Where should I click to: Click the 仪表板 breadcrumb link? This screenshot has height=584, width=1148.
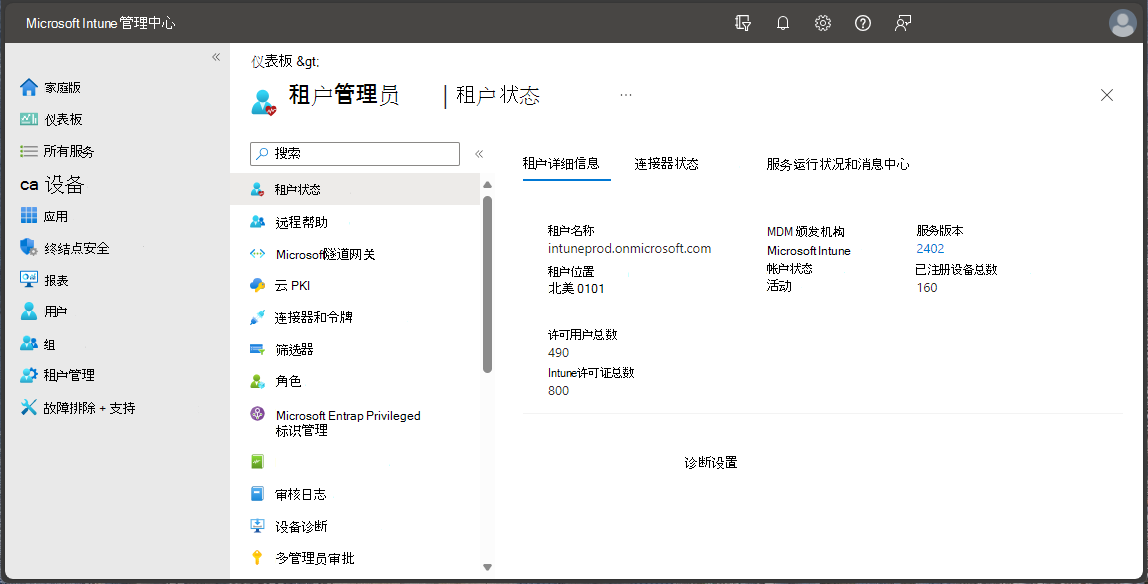pyautogui.click(x=274, y=61)
